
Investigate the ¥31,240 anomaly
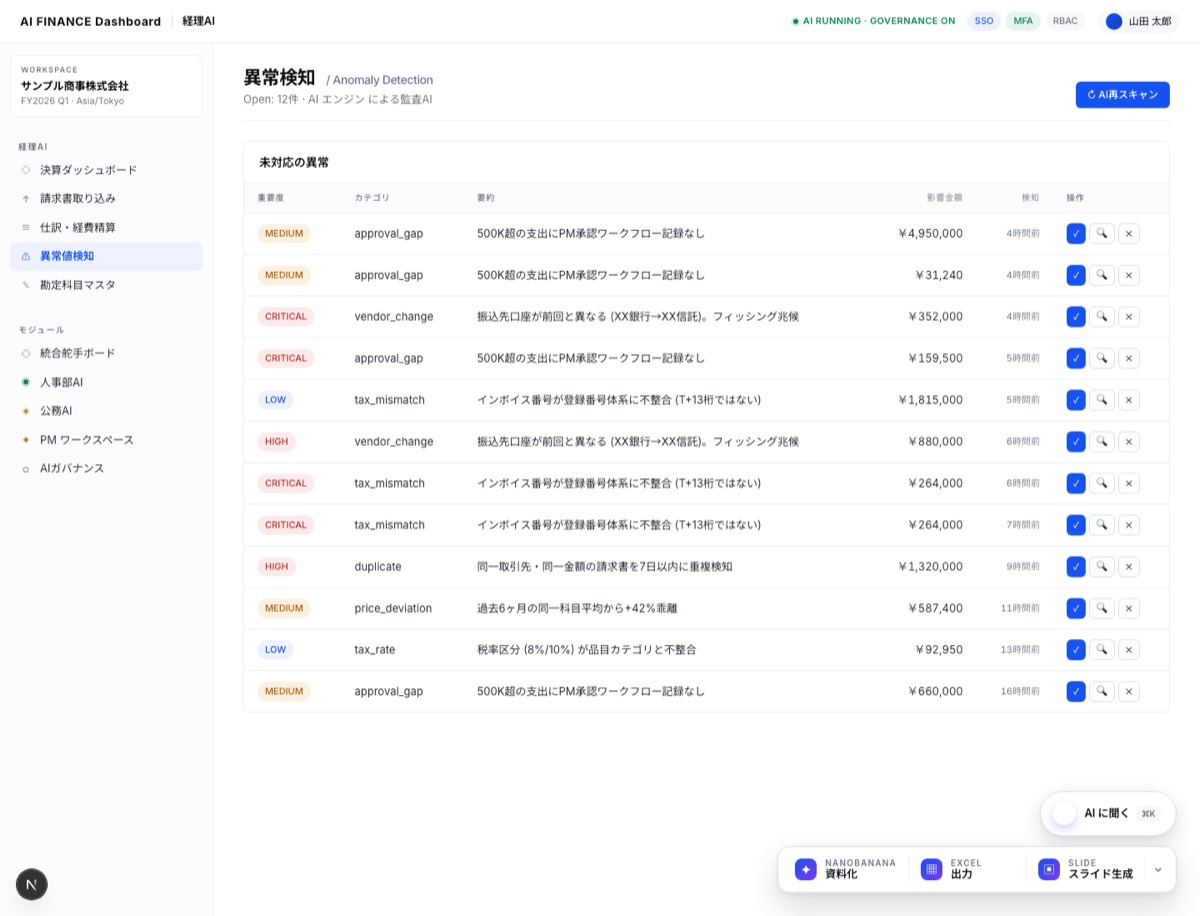pos(1102,275)
